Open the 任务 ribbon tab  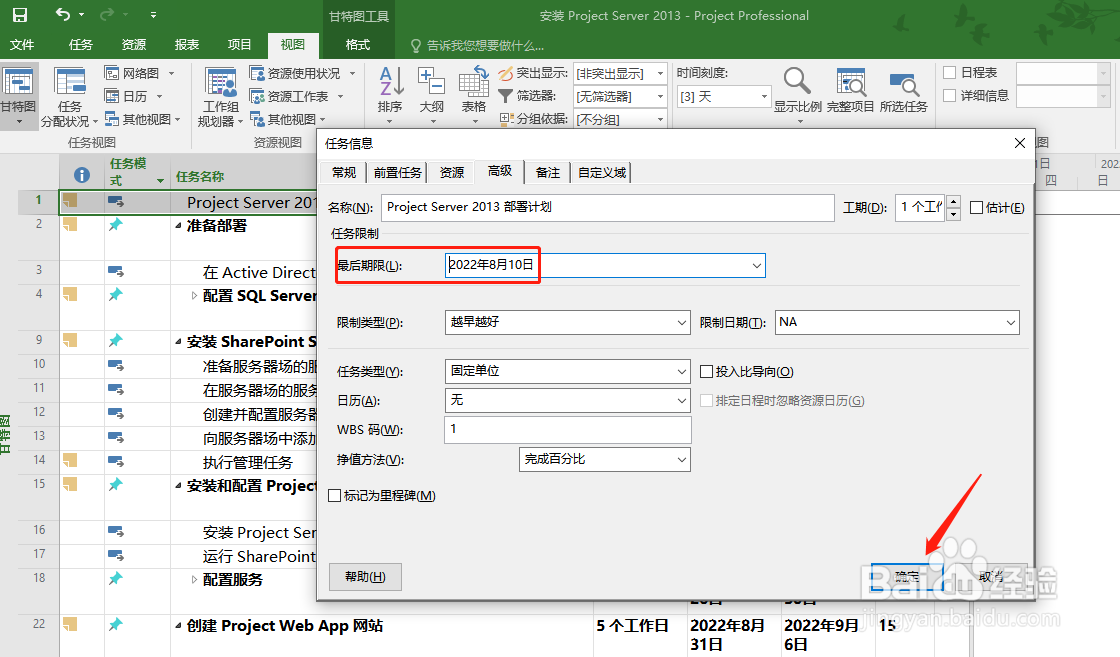80,45
